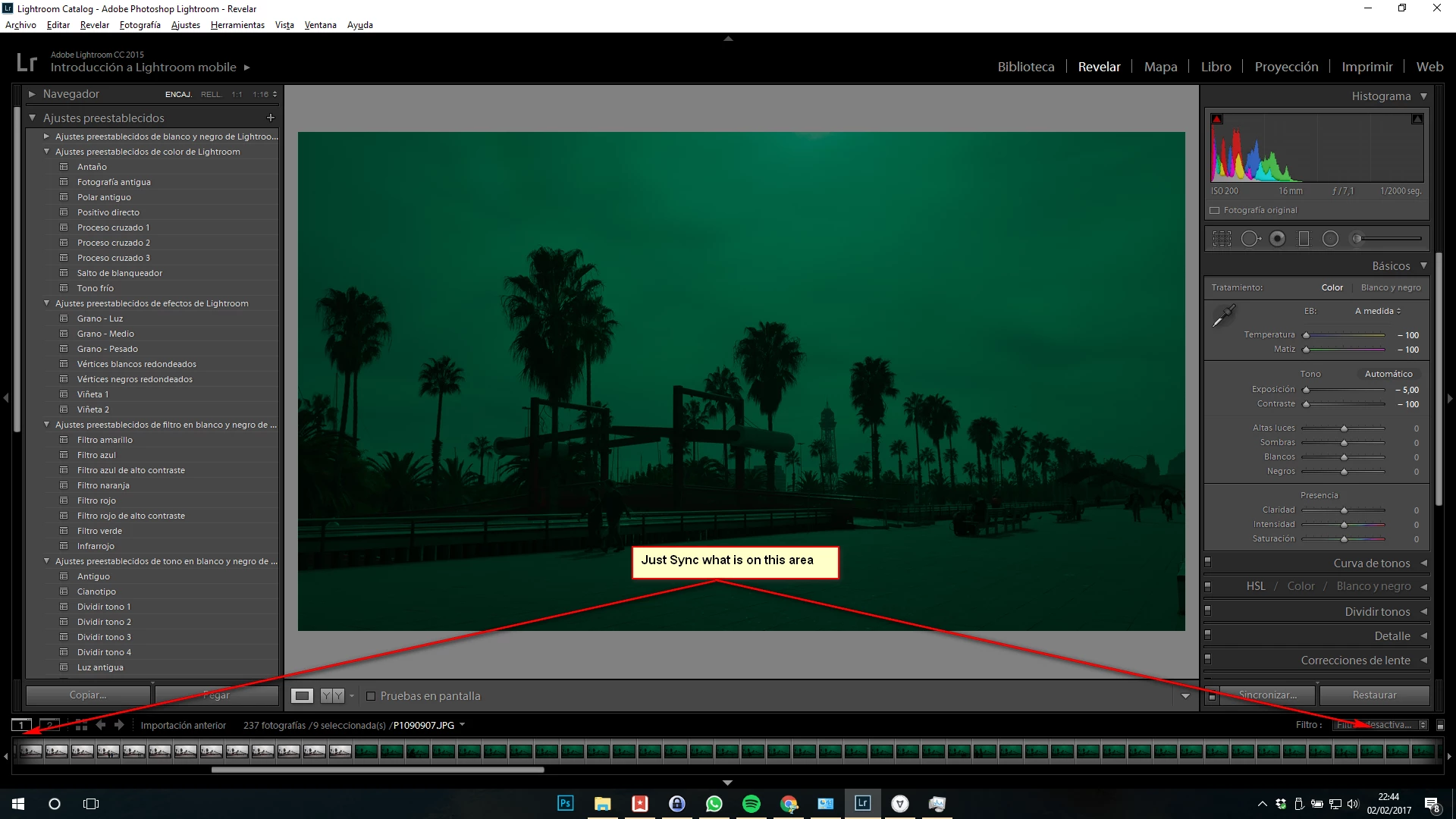Select the Graduated Filter tool

coord(1304,239)
